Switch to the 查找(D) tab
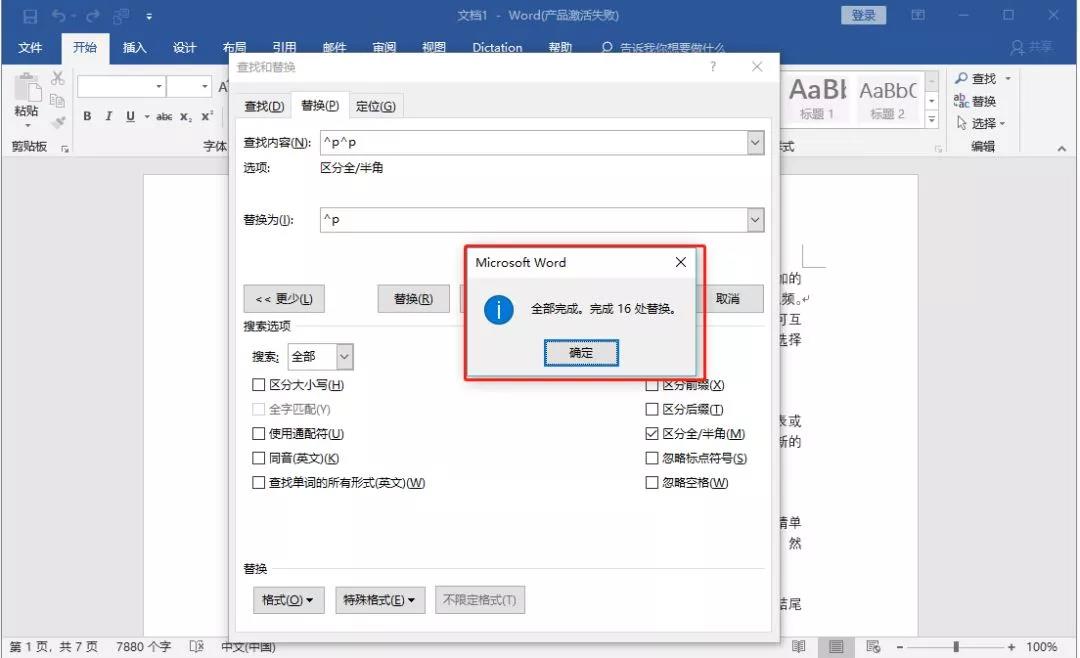The image size is (1080, 658). [264, 106]
